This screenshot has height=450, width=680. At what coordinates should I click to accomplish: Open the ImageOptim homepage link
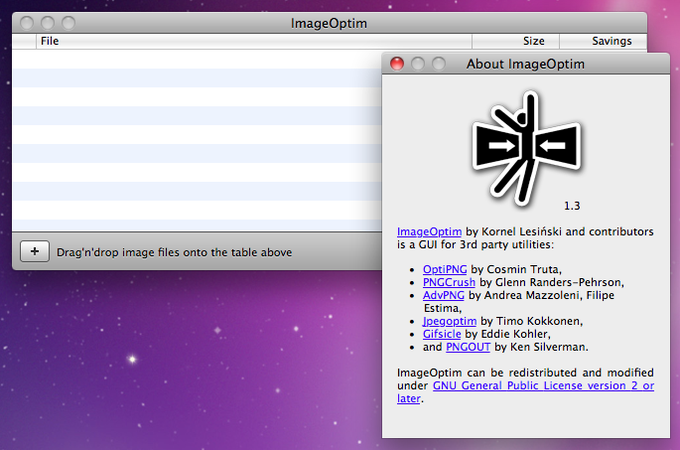coord(429,232)
